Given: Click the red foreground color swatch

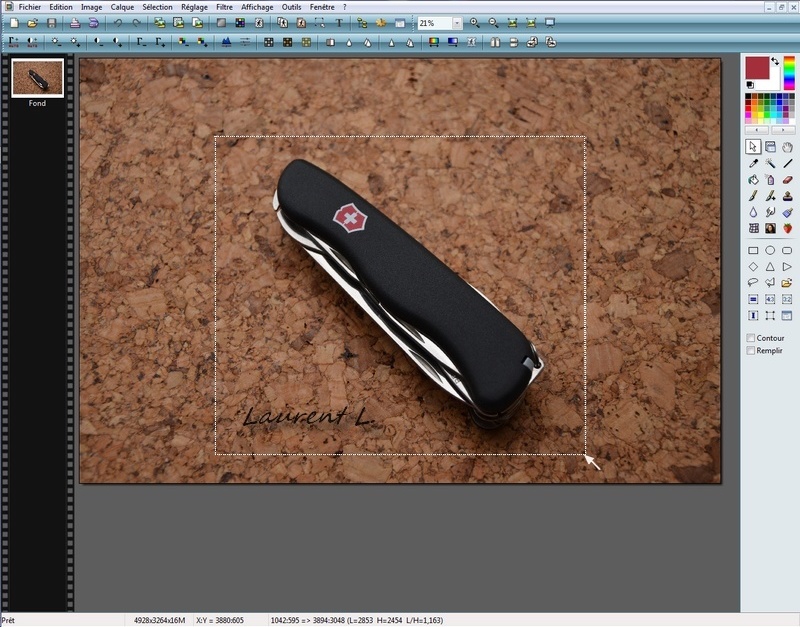Looking at the screenshot, I should click(757, 68).
